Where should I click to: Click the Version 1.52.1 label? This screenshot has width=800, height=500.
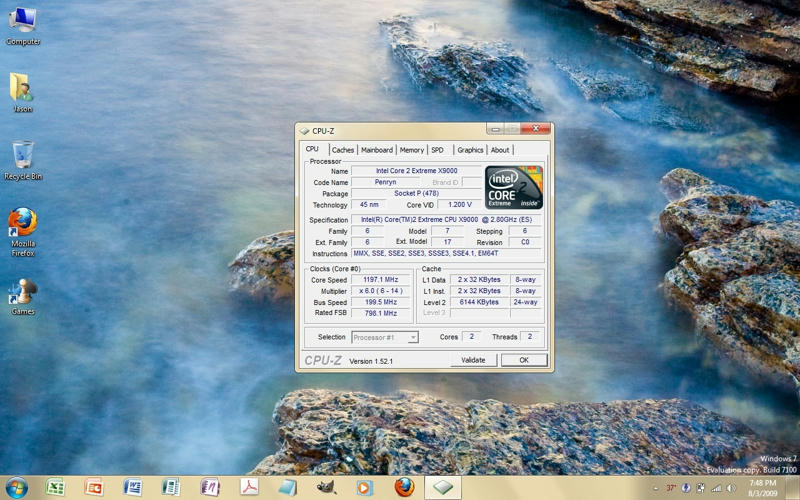click(371, 361)
